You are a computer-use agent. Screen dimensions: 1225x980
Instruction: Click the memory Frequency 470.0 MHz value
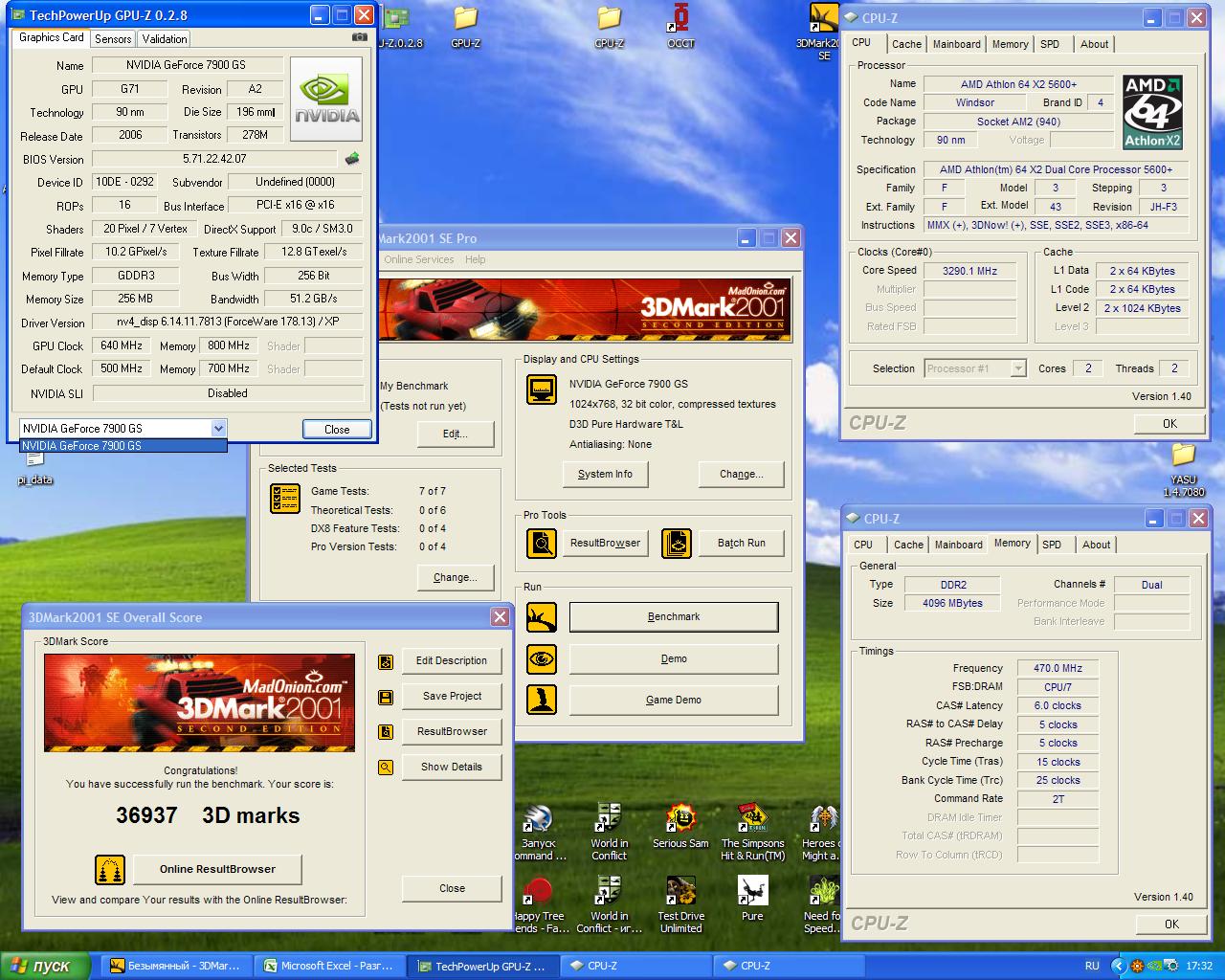(1058, 669)
